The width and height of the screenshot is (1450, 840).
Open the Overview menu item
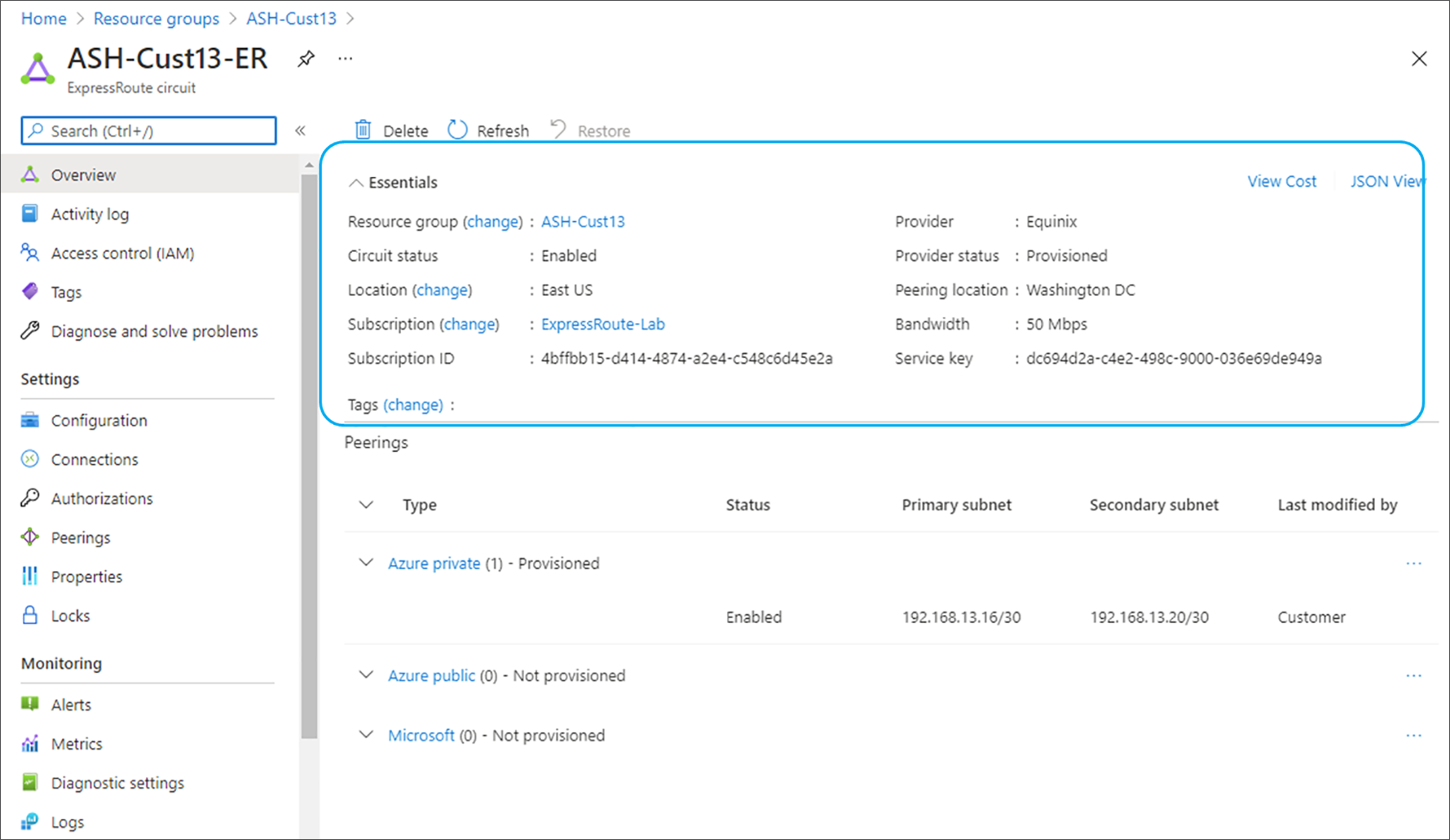(x=150, y=175)
